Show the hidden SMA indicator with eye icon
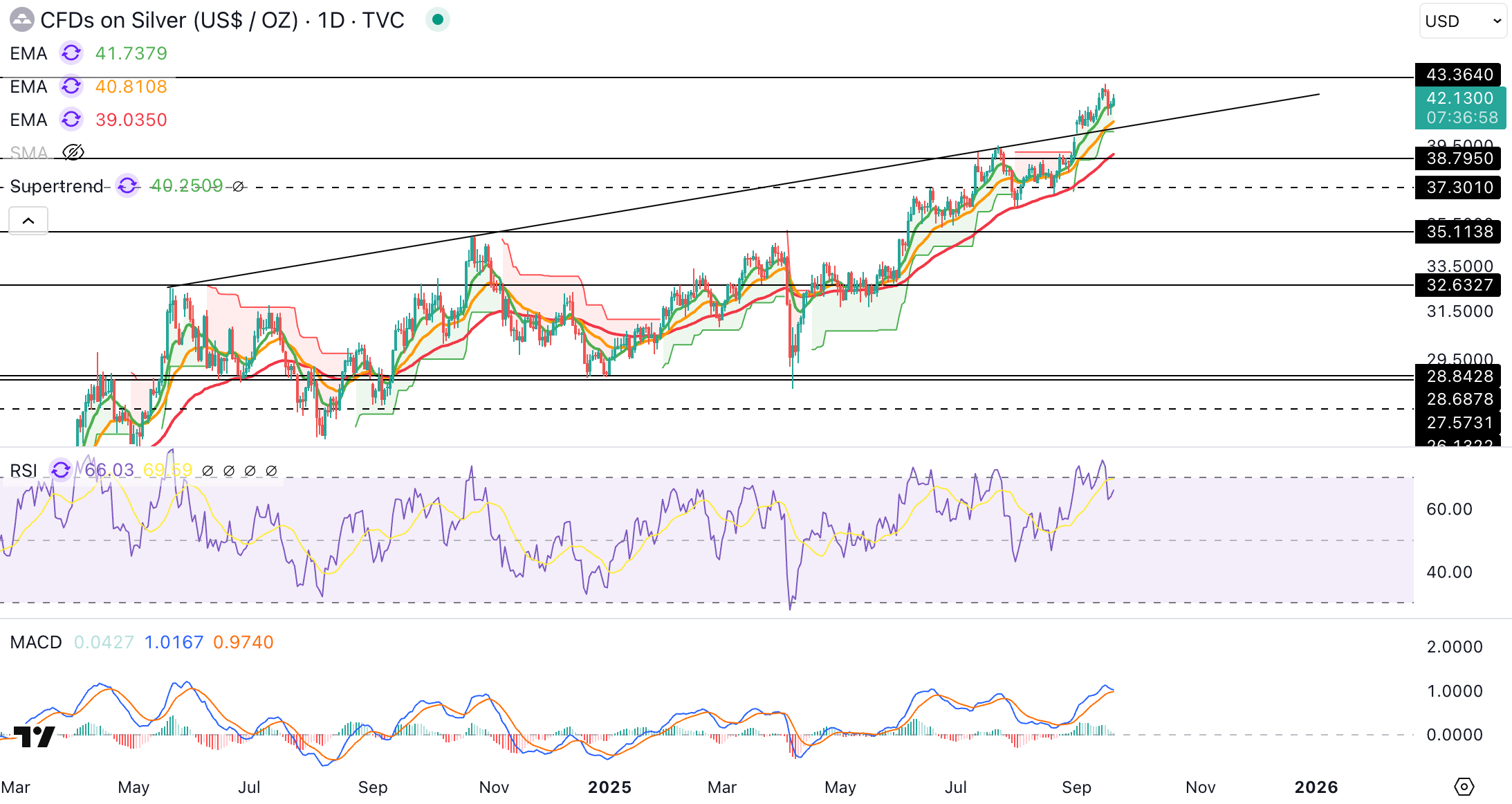This screenshot has width=1512, height=804. pyautogui.click(x=73, y=152)
